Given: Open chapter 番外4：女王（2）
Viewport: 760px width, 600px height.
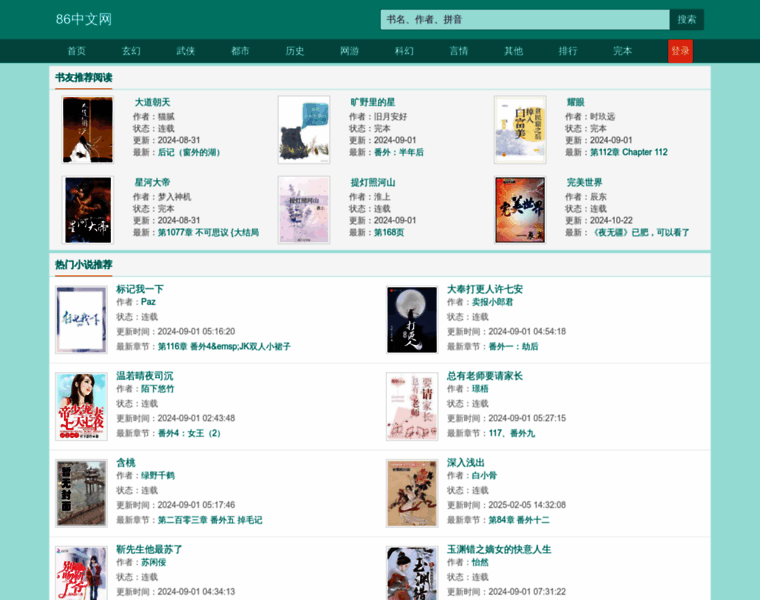Looking at the screenshot, I should [x=189, y=433].
